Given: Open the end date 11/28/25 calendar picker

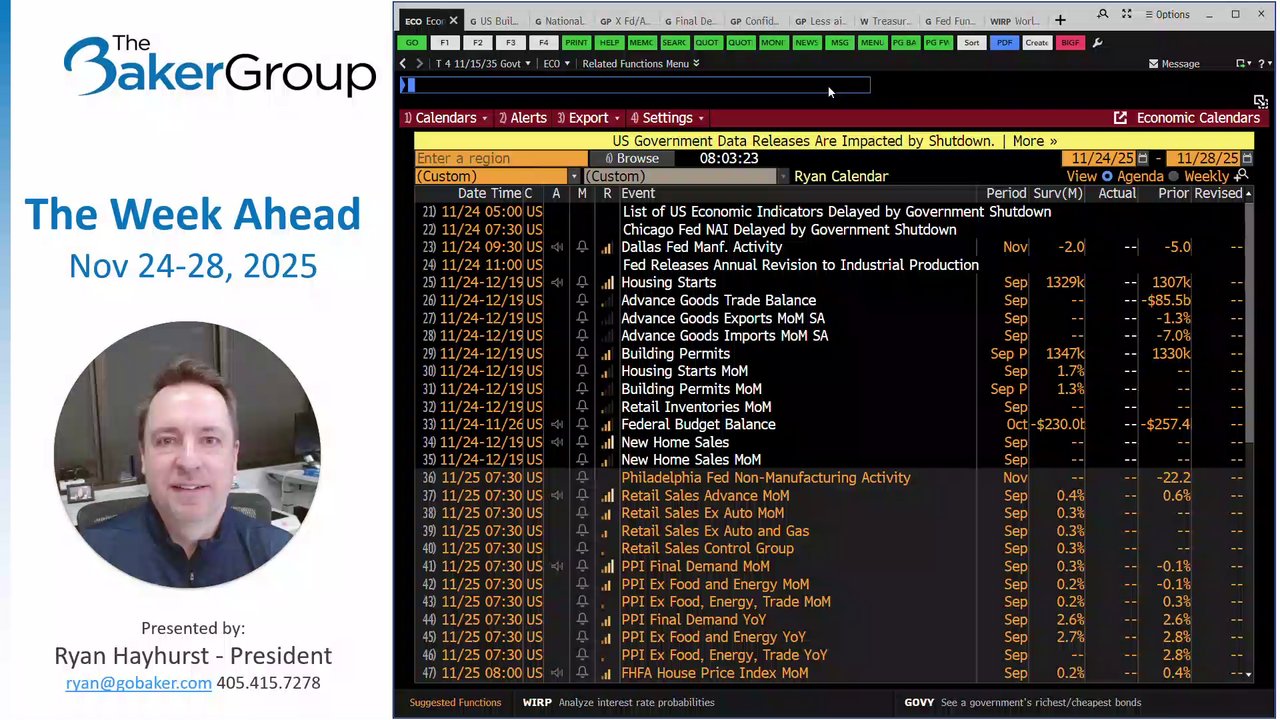Looking at the screenshot, I should pos(1247,158).
